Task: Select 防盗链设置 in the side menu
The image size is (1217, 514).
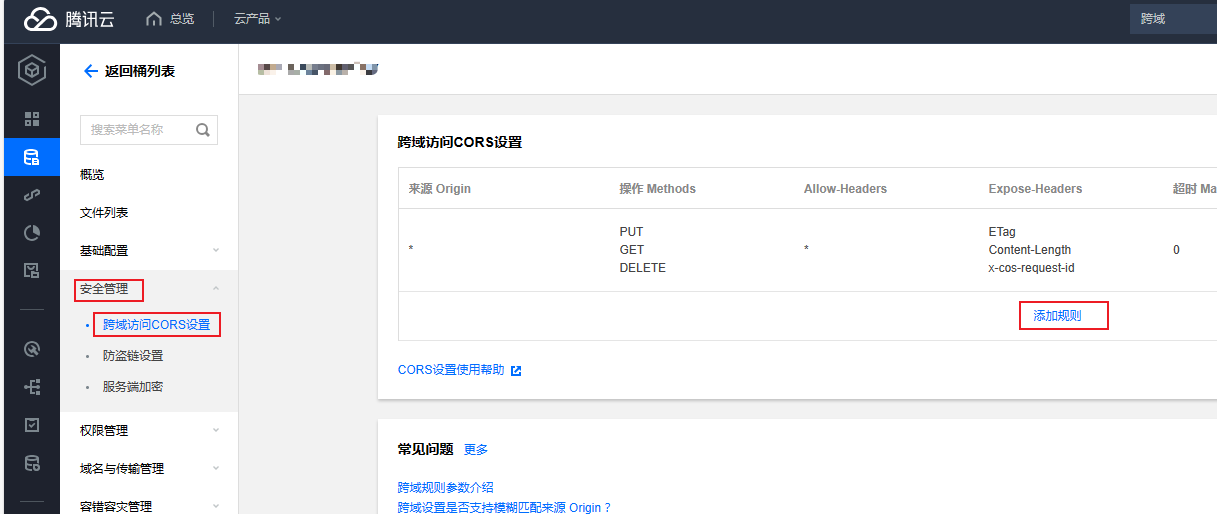Action: [133, 356]
